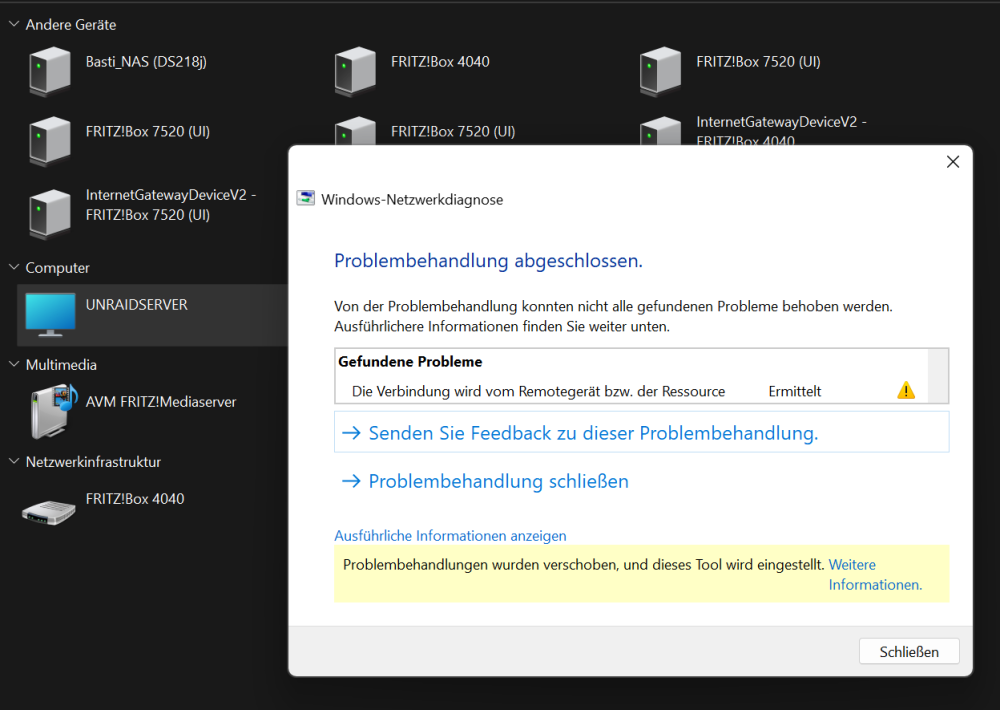Open the AVM FRITZ!Mediaserver icon
This screenshot has width=1000, height=710.
[54, 411]
